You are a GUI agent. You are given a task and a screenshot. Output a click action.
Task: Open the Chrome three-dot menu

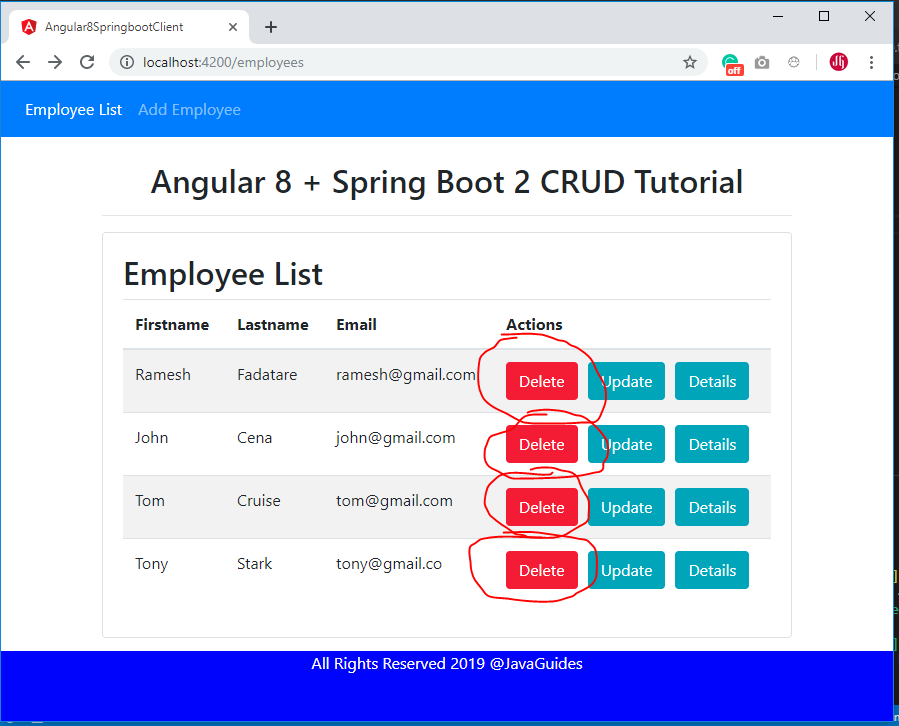(x=871, y=62)
